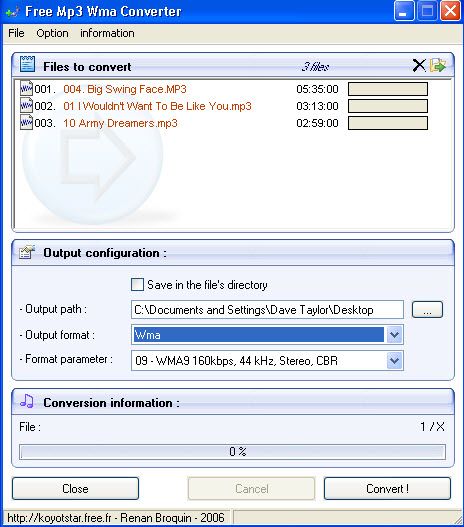Click the remove files X icon
The height and width of the screenshot is (527, 464).
[x=419, y=66]
